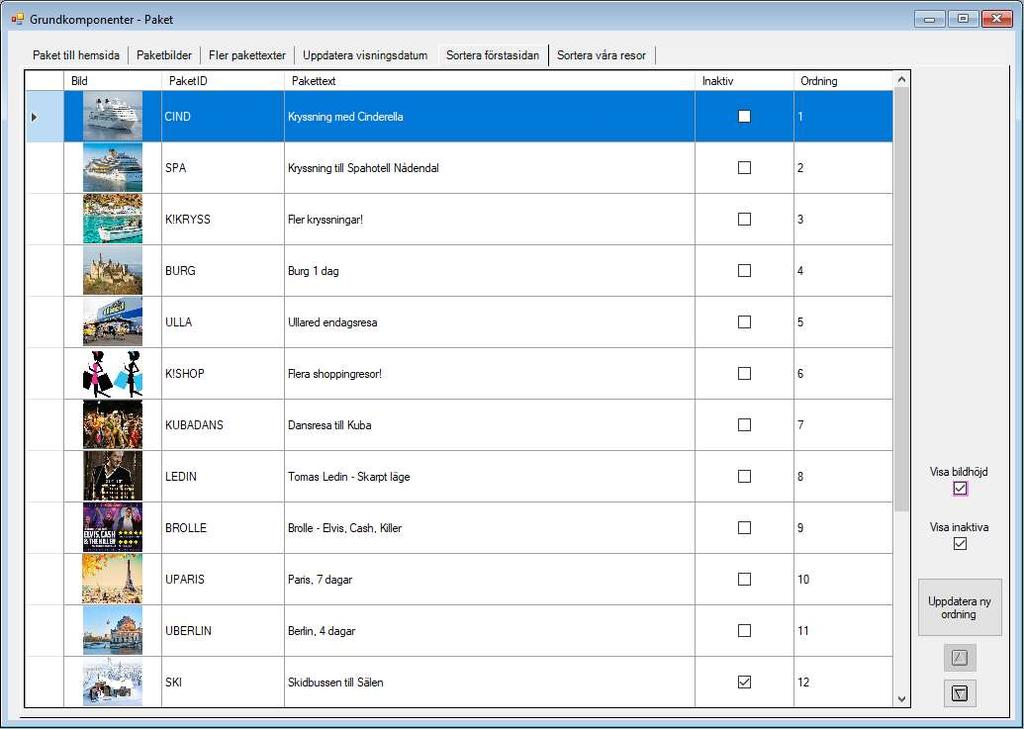The width and height of the screenshot is (1024, 729).
Task: Click the 'Flera shoppingresor!' text
Action: tap(334, 374)
